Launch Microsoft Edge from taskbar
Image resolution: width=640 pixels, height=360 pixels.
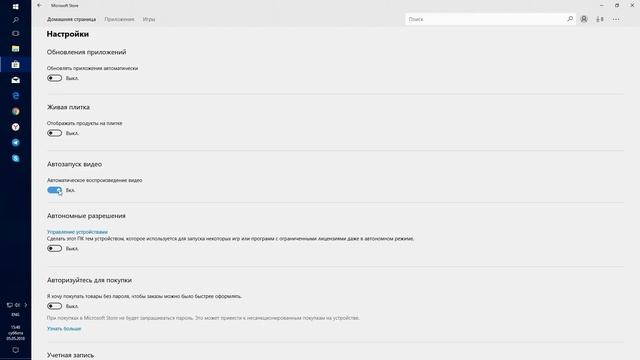point(16,96)
